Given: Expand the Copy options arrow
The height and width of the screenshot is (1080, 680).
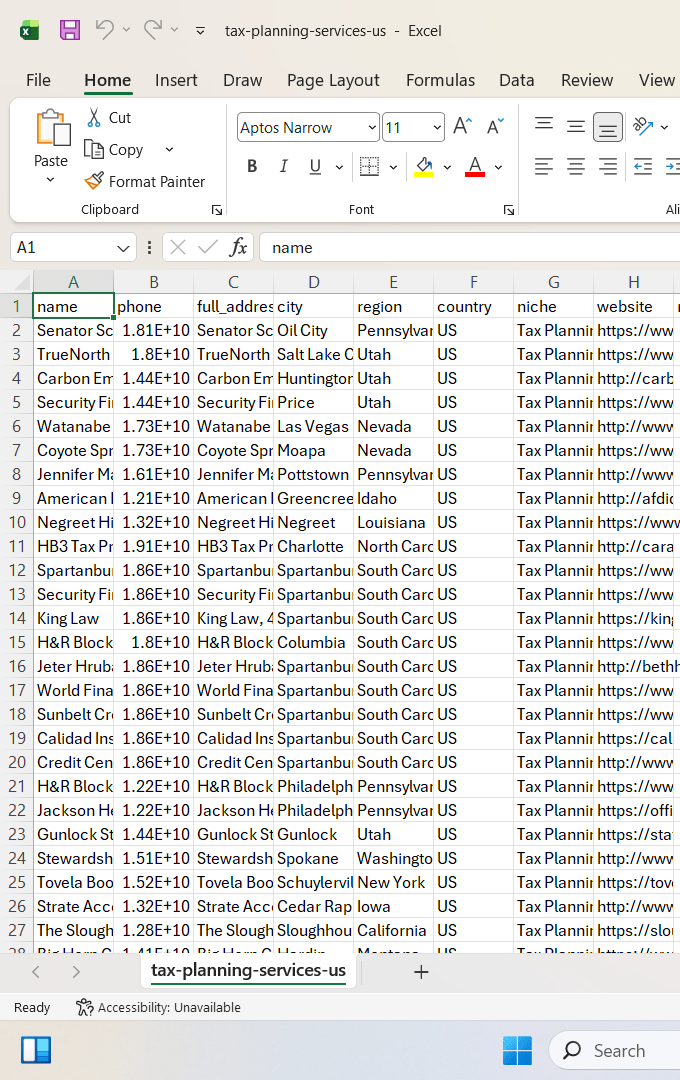Looking at the screenshot, I should click(x=169, y=149).
